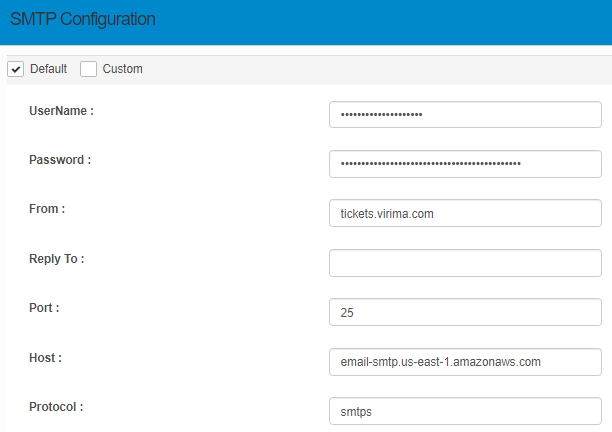Click the 'Protocol :' label

coord(56,407)
